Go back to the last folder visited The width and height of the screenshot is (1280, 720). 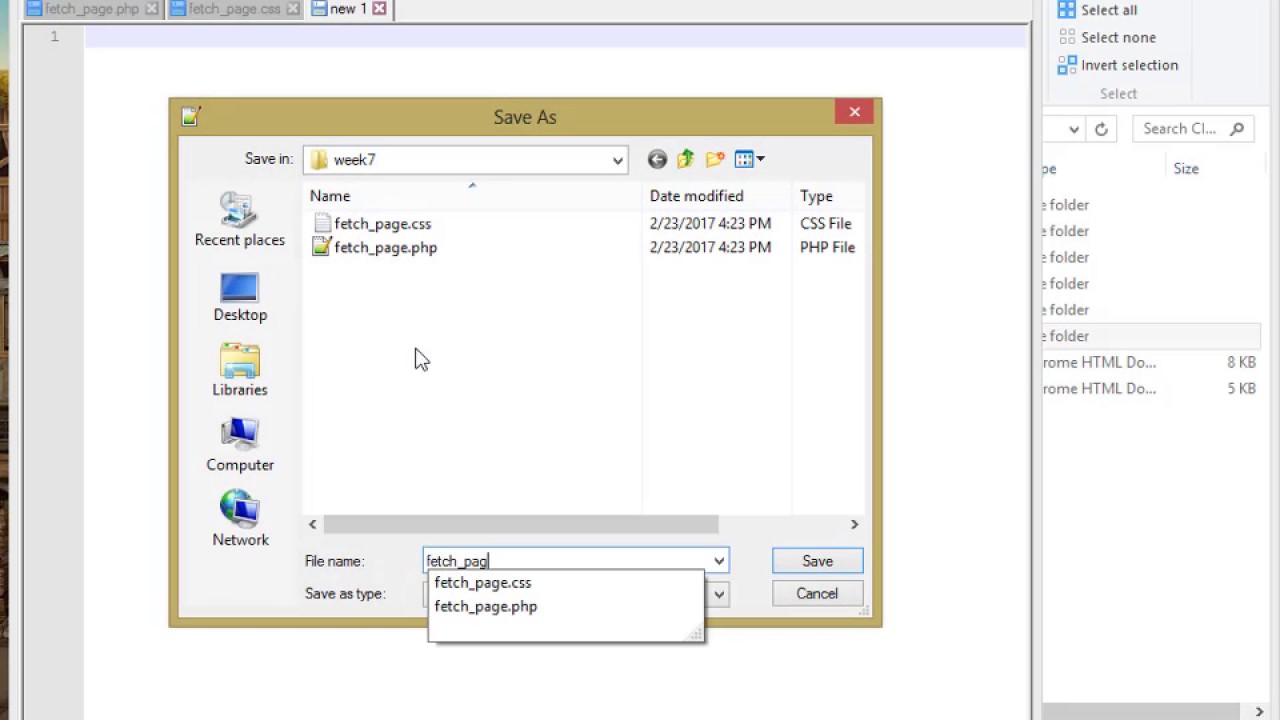click(657, 159)
